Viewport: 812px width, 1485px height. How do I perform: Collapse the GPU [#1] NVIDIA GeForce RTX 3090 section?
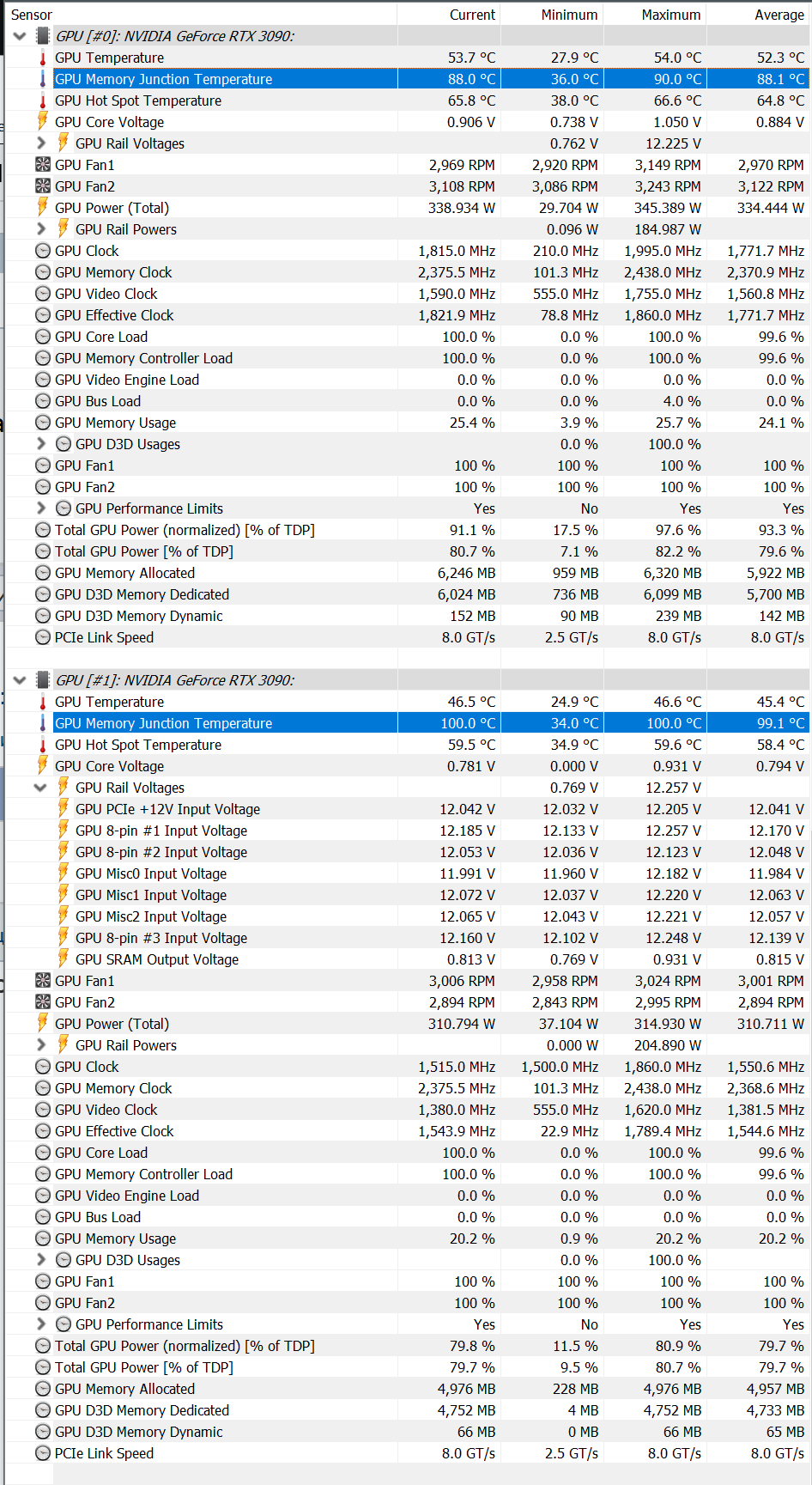coord(20,680)
